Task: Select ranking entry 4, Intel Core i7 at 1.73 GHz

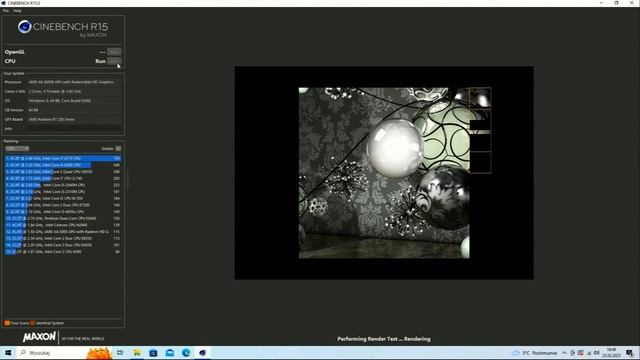Action: click(x=63, y=178)
